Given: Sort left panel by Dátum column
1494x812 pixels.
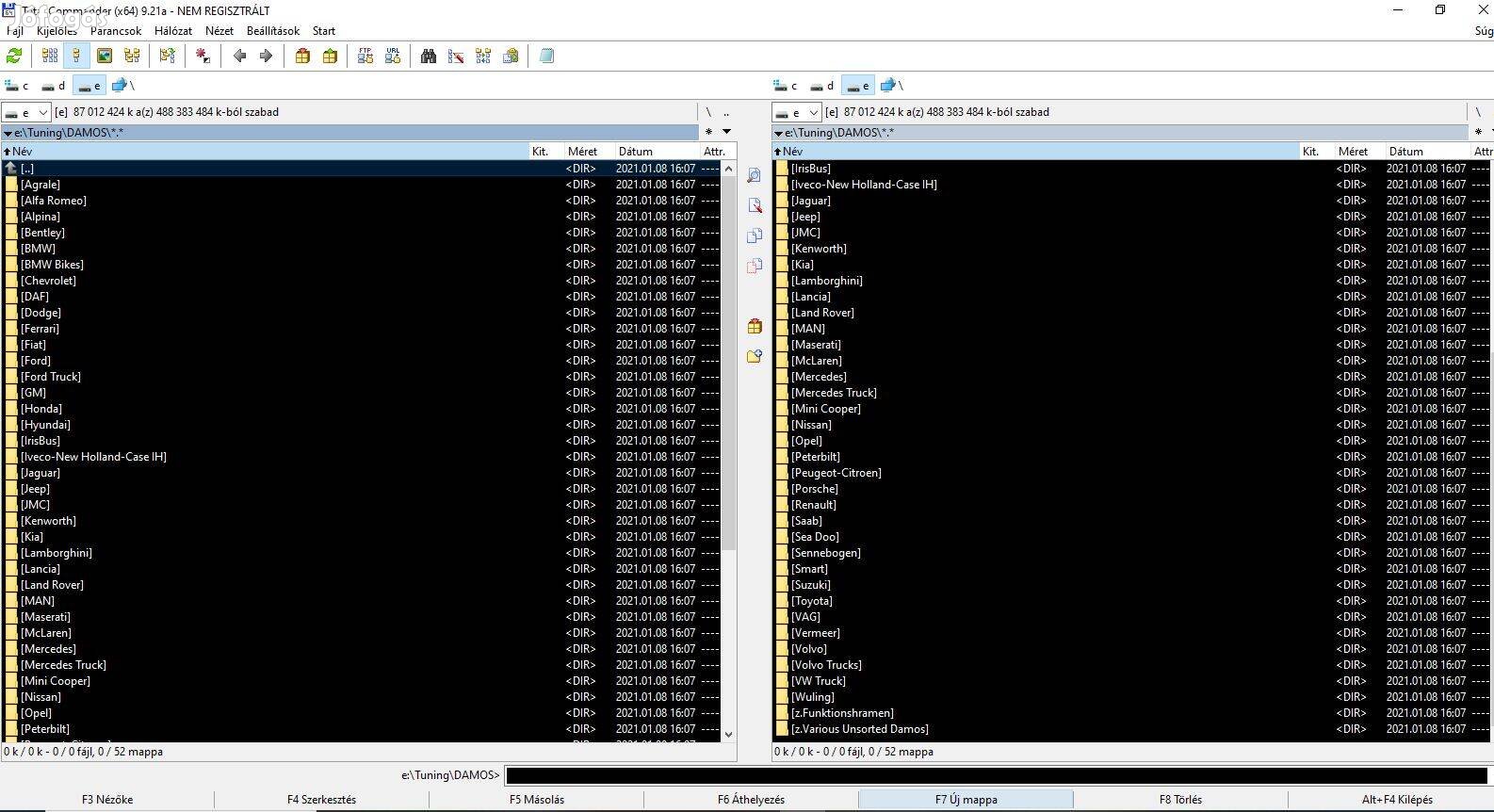Looking at the screenshot, I should point(657,152).
